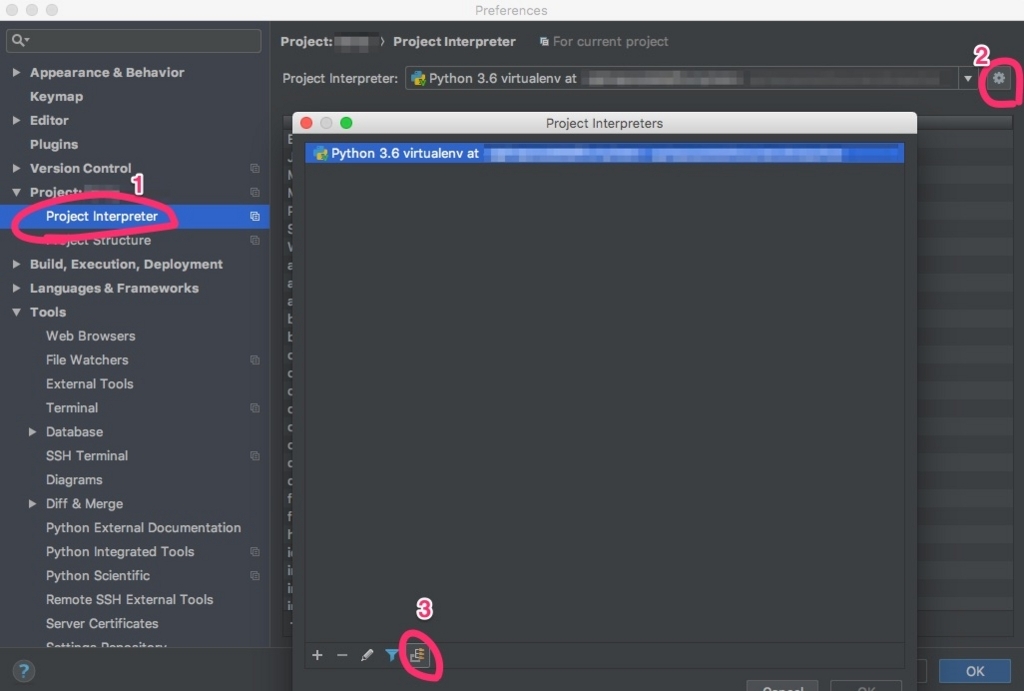The image size is (1024, 691).
Task: Open Server Certificates settings
Action: [102, 624]
